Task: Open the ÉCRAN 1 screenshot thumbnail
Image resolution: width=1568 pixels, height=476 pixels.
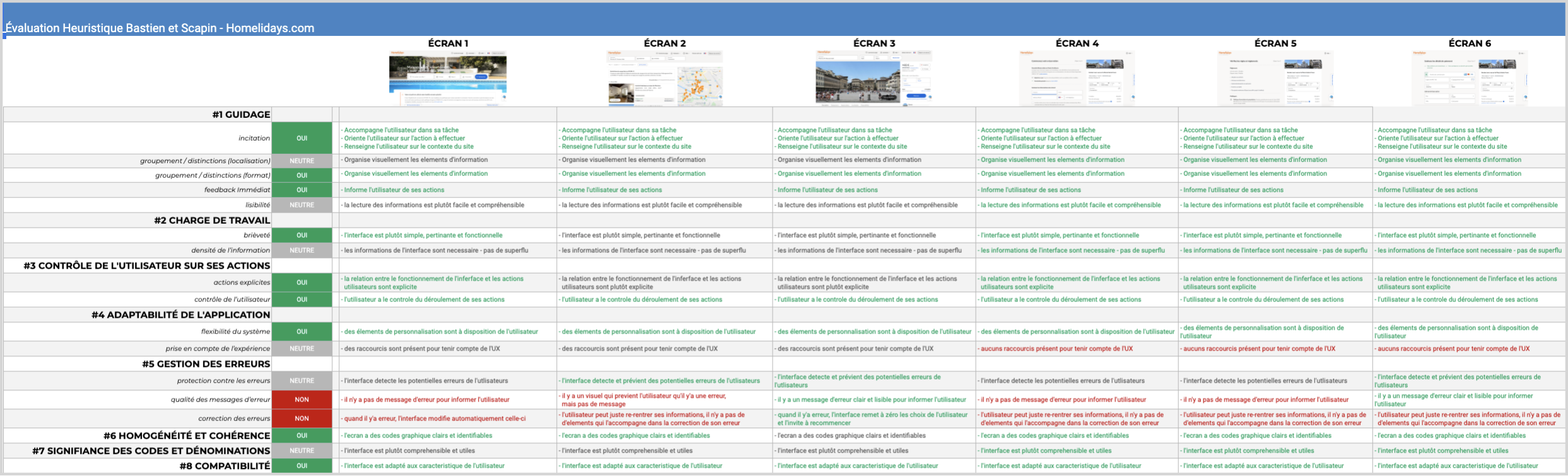Action: 448,78
